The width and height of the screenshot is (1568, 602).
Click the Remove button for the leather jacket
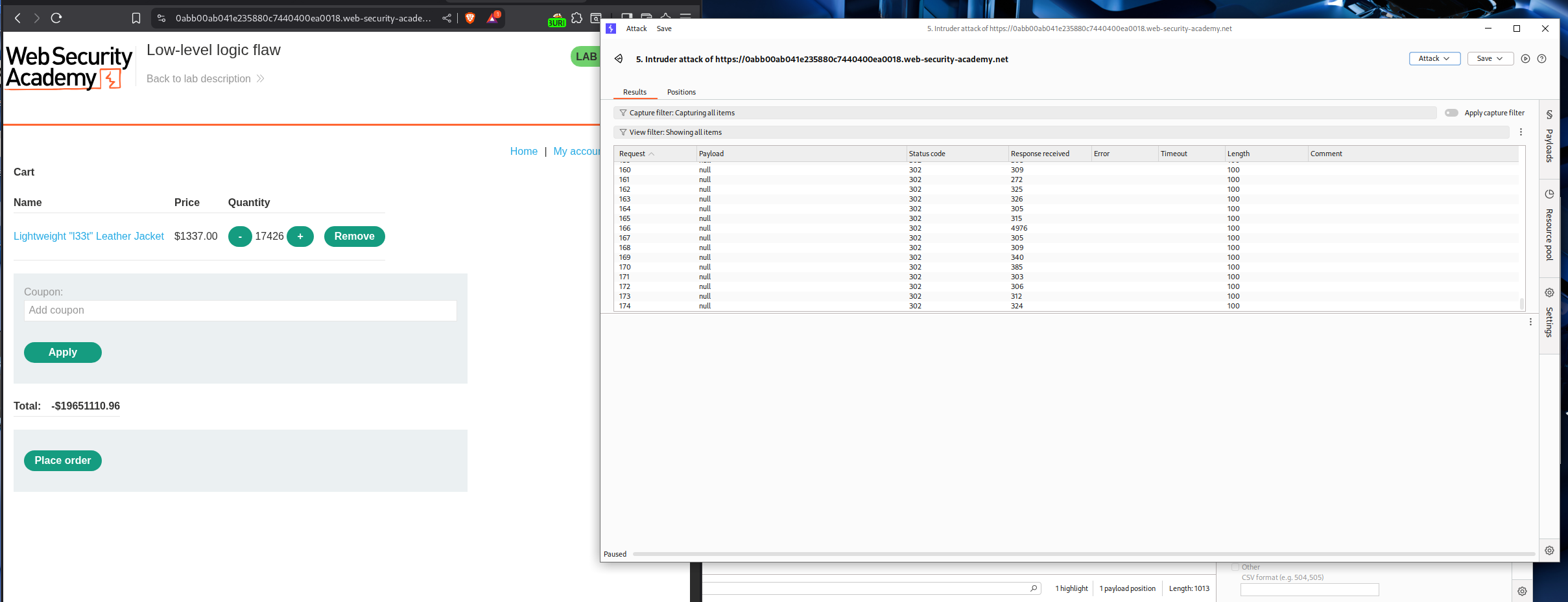(x=354, y=237)
